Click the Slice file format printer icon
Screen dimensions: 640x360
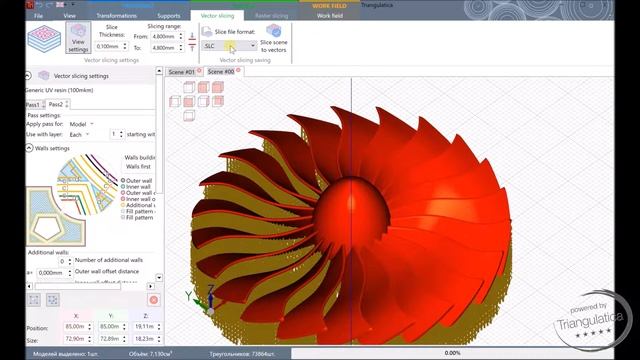coord(207,32)
